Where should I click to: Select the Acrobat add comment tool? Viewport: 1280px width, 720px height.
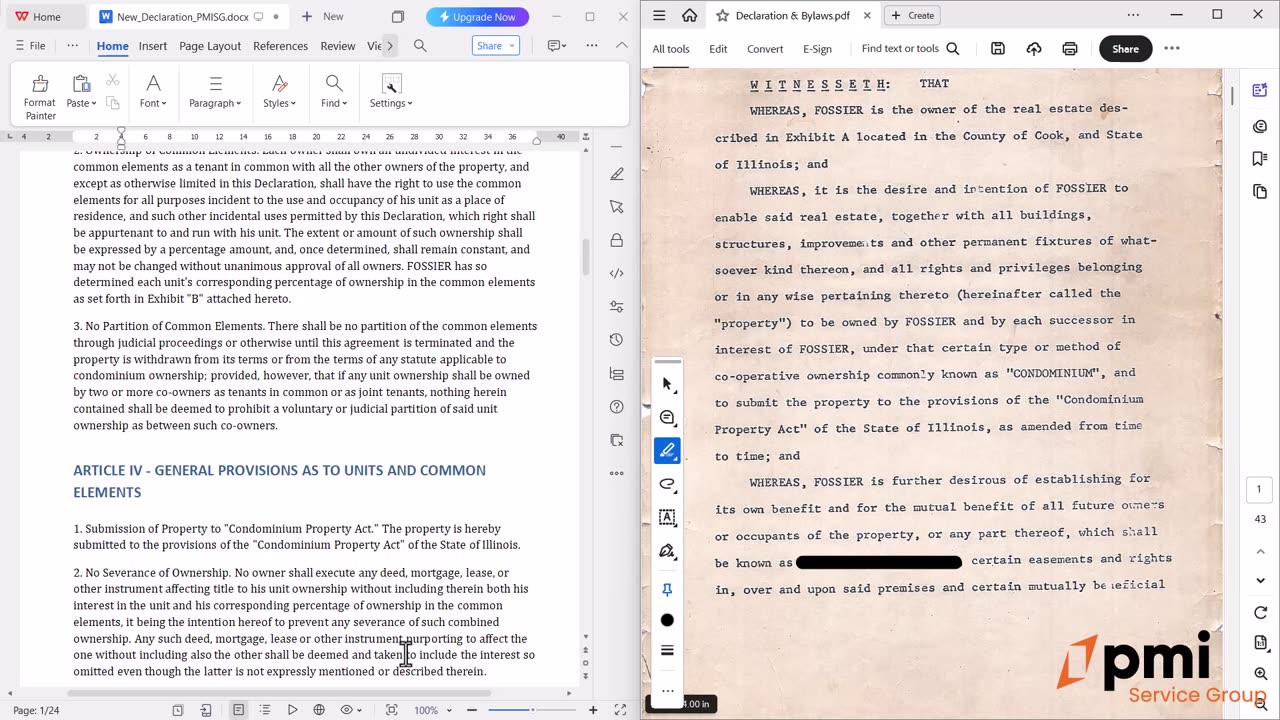pyautogui.click(x=667, y=418)
